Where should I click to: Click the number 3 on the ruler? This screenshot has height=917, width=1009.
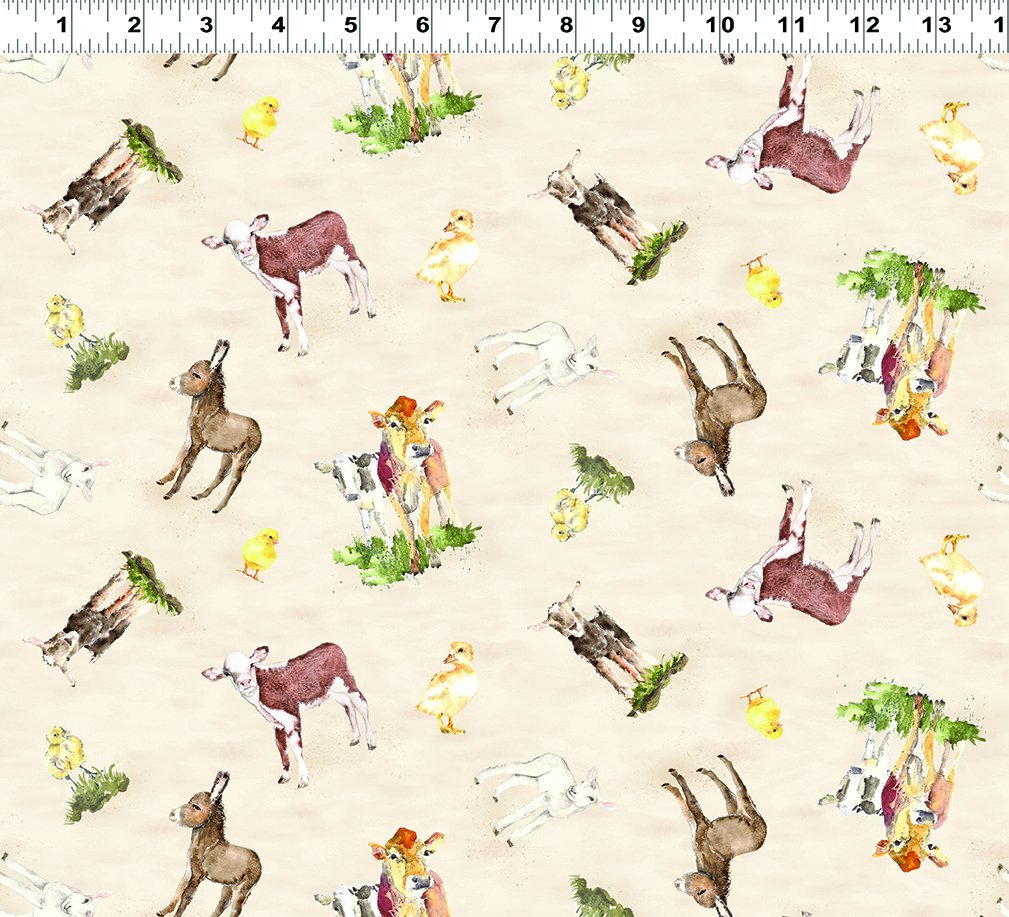click(206, 25)
